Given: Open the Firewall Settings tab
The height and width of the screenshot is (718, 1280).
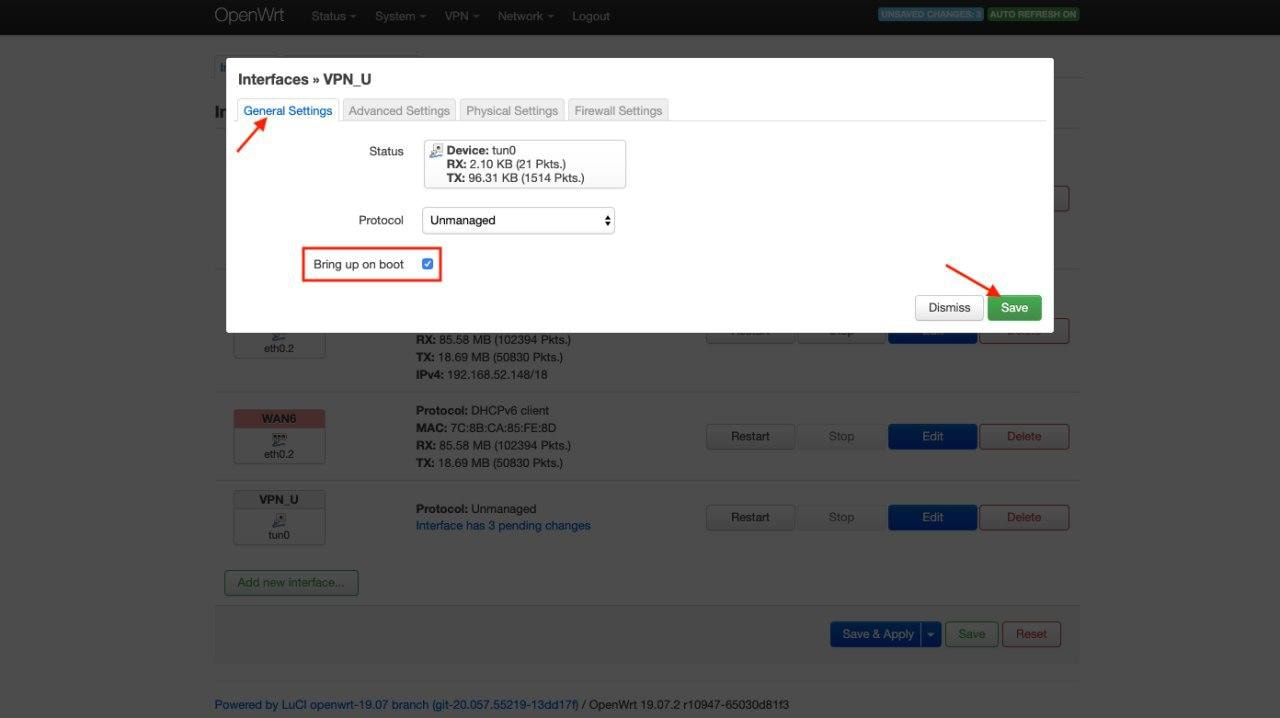Looking at the screenshot, I should 618,111.
